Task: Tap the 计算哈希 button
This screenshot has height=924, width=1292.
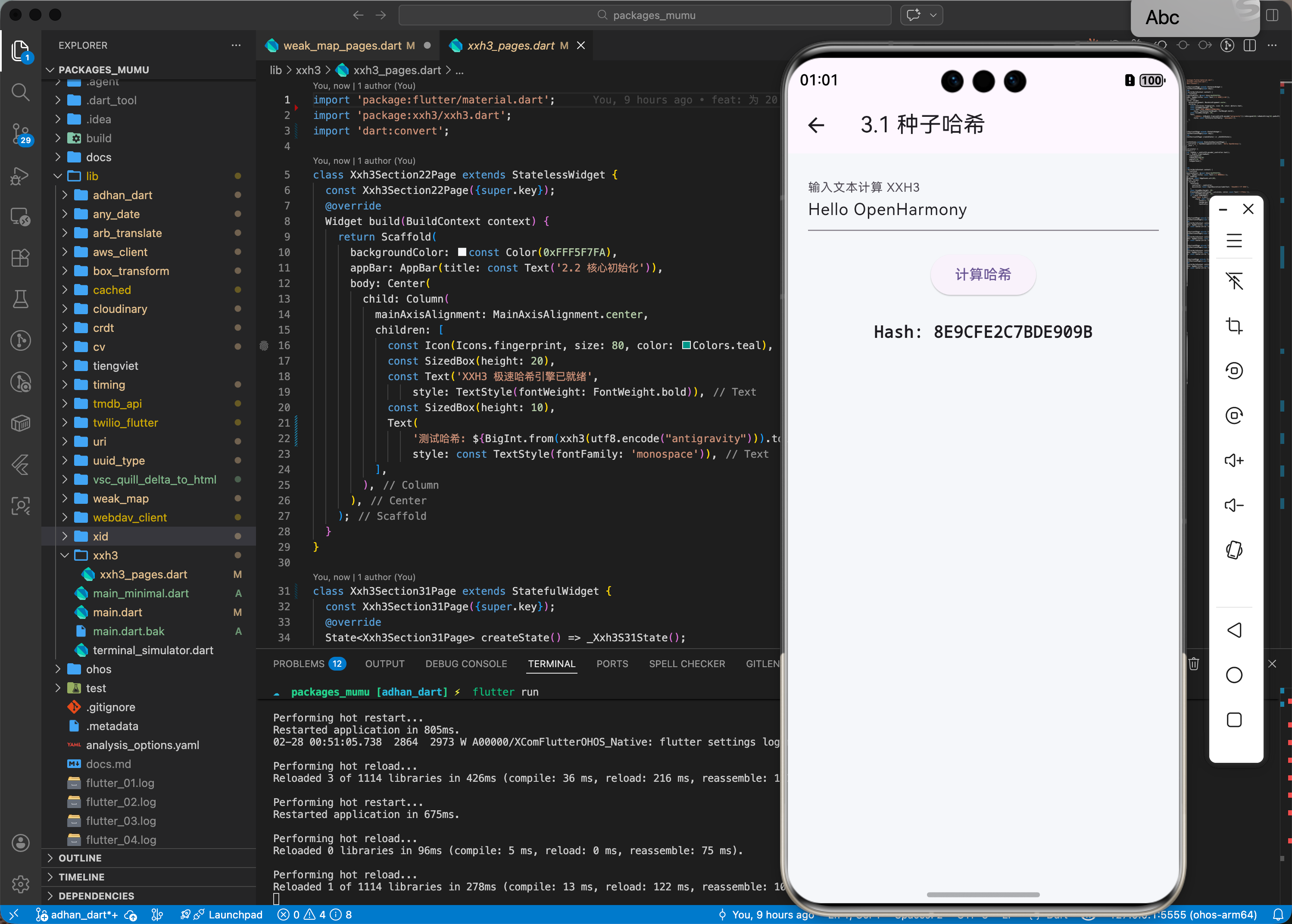Action: click(983, 275)
